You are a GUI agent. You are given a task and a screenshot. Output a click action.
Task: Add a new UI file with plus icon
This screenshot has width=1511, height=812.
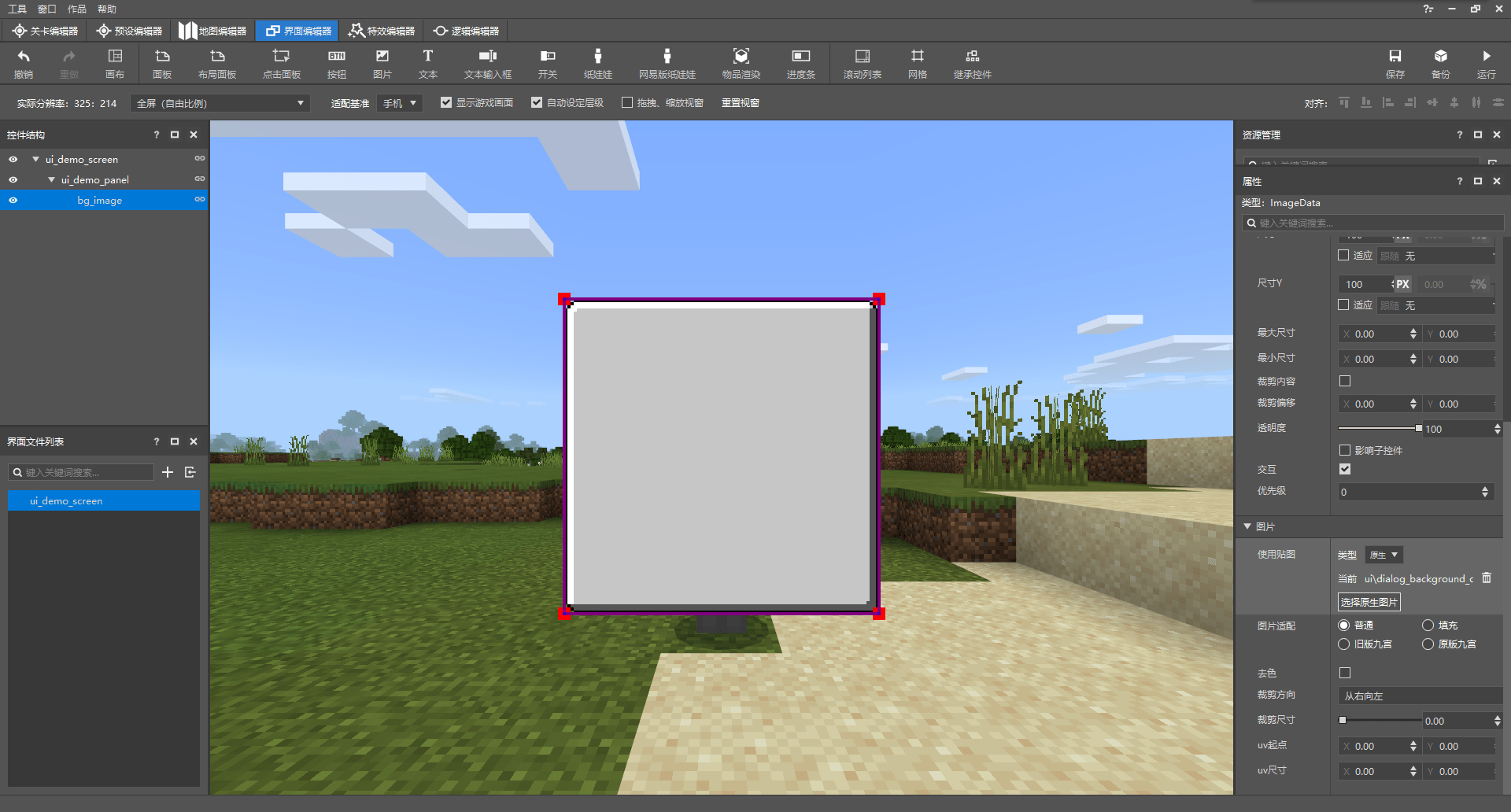(x=168, y=472)
